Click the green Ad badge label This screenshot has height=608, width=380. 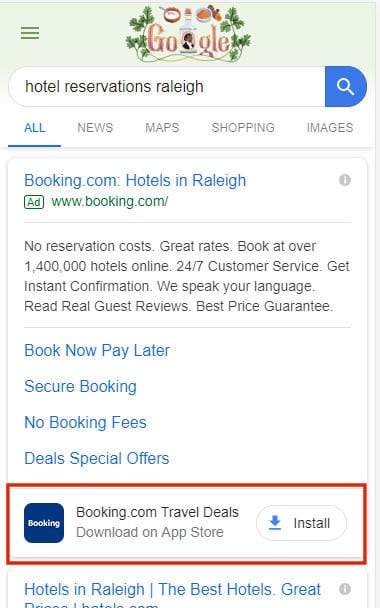[x=34, y=202]
